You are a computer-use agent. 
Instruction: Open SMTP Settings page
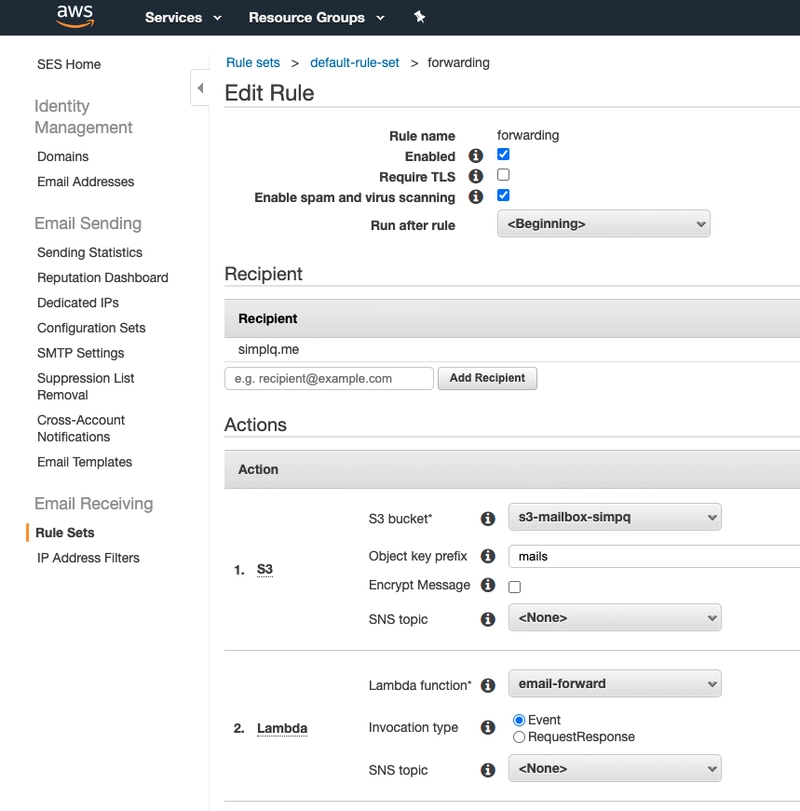pos(80,353)
